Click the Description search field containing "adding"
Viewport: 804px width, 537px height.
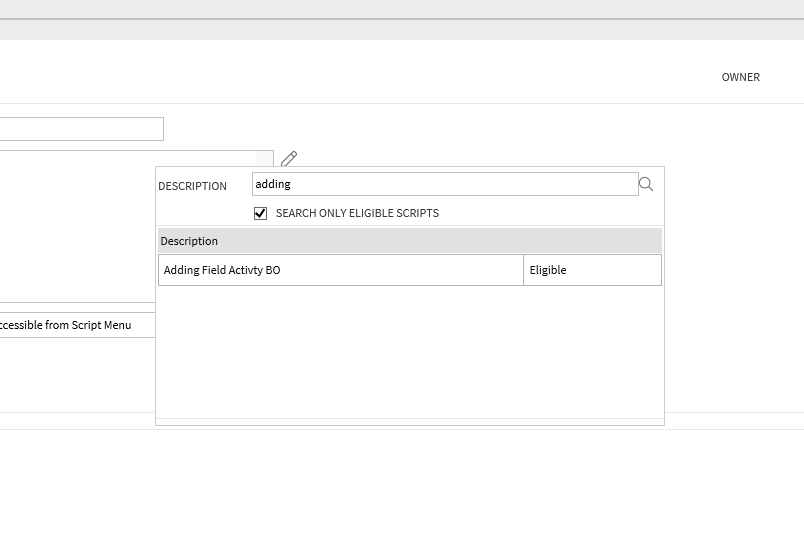coord(445,184)
